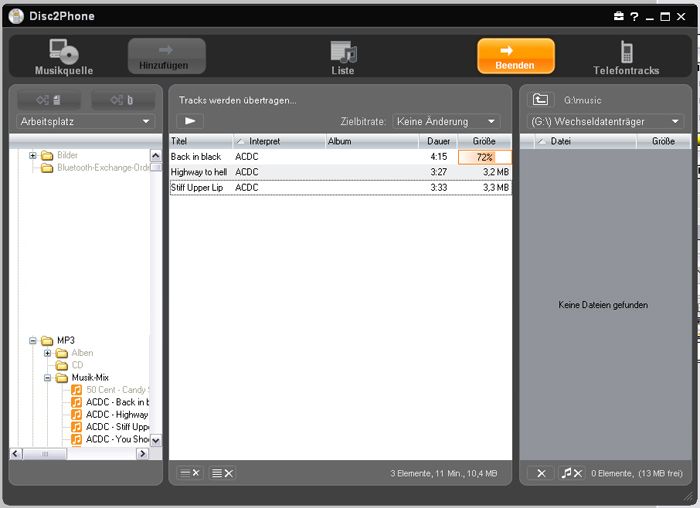This screenshot has height=508, width=700.
Task: Click delete music note X icon in phone panel
Action: click(x=572, y=473)
